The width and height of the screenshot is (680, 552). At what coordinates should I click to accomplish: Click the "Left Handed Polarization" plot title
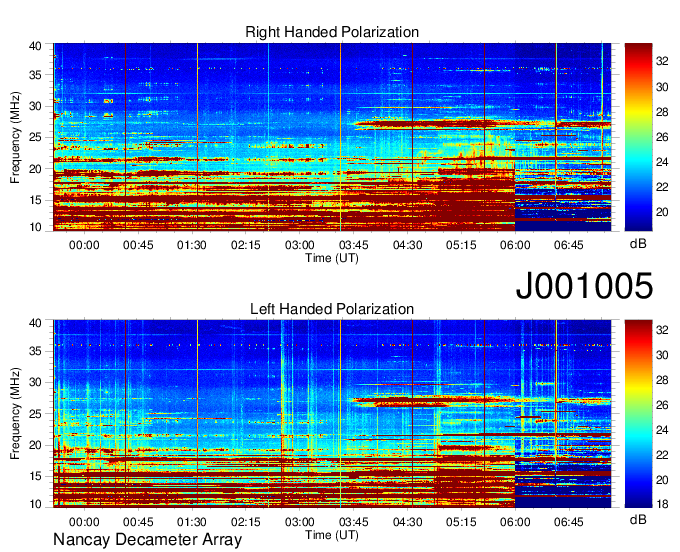point(332,309)
